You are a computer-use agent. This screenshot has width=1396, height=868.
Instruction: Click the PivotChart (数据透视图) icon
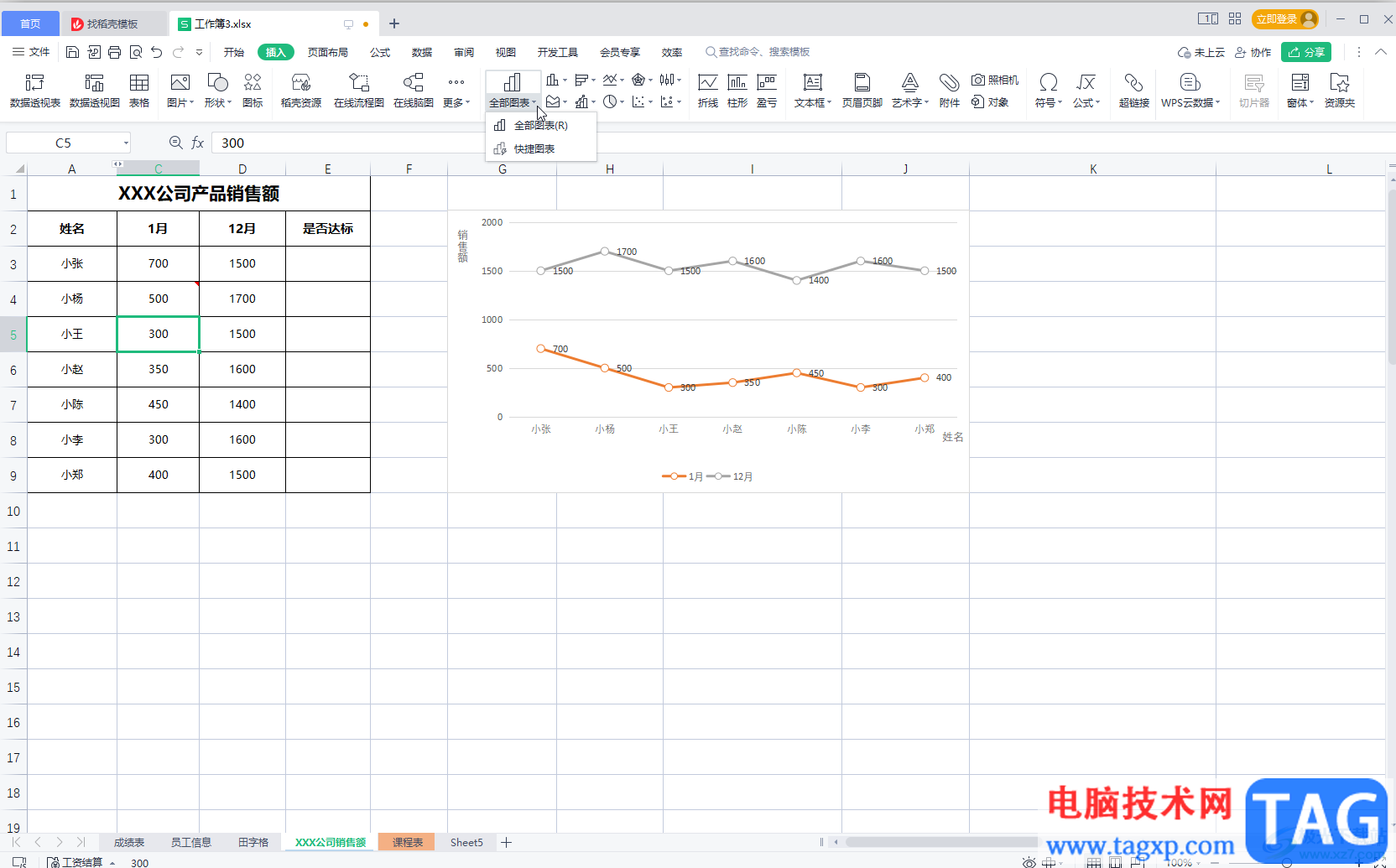(94, 91)
